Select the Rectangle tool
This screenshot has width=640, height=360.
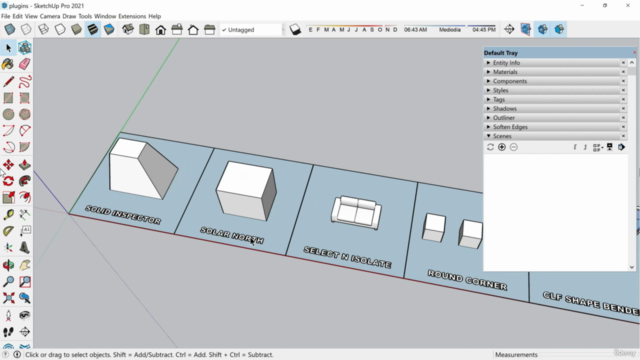(8, 98)
